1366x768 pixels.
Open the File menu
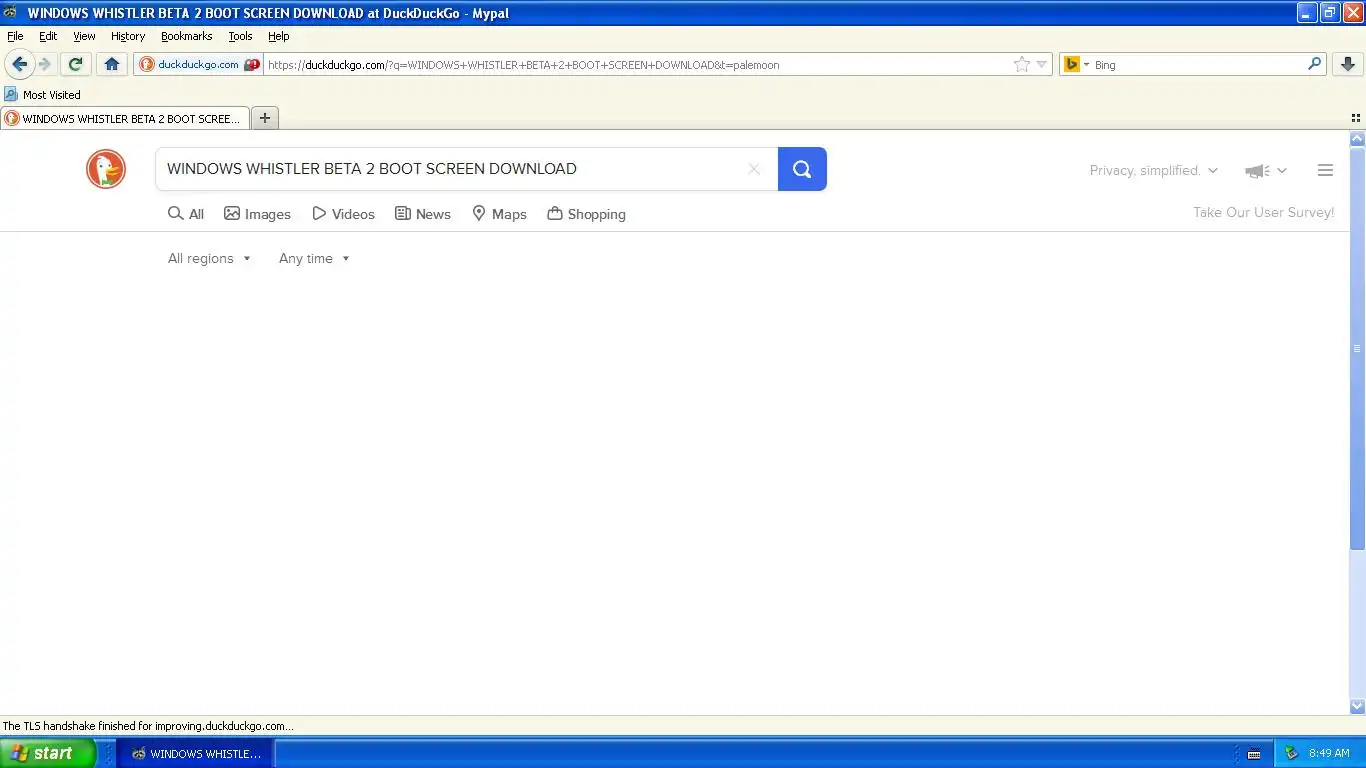pyautogui.click(x=15, y=36)
